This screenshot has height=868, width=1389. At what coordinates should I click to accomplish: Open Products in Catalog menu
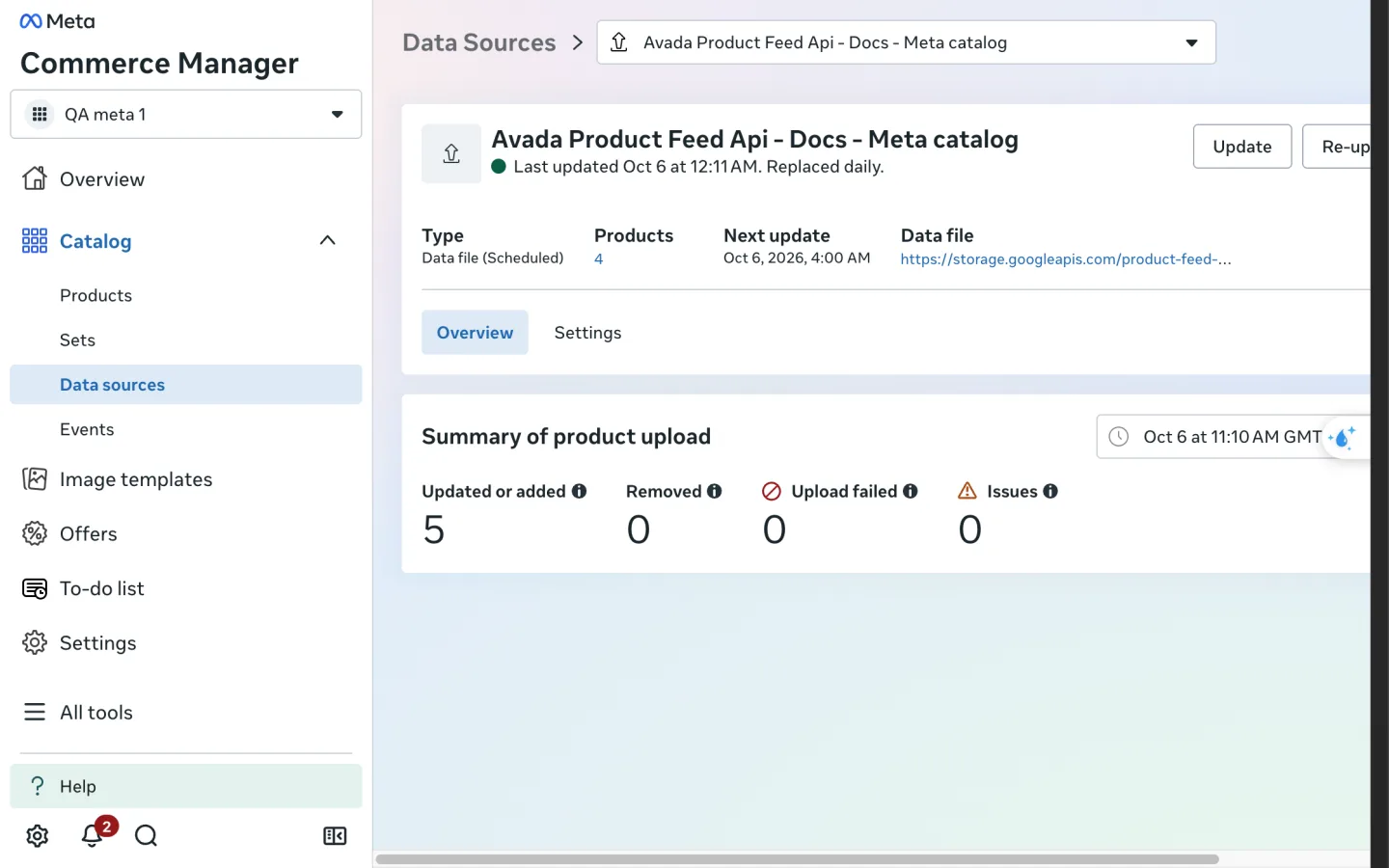(x=95, y=295)
